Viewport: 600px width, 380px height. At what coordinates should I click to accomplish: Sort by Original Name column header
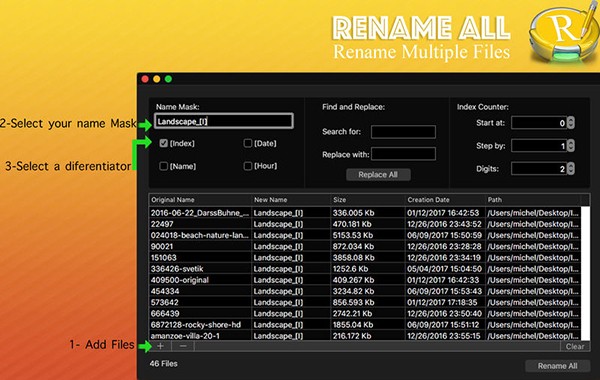pos(200,200)
